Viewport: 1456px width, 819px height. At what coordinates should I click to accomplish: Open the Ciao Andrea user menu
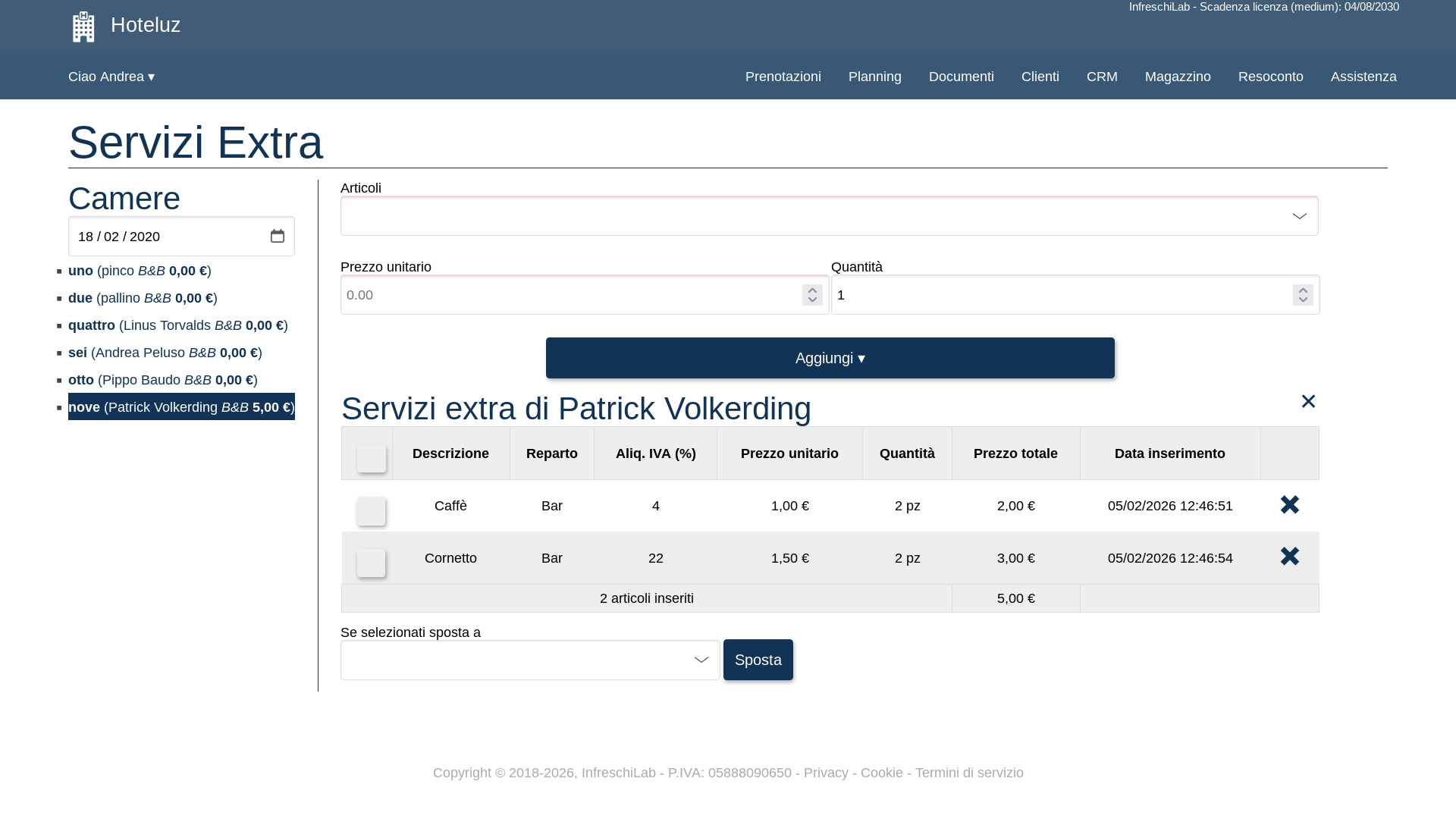point(111,77)
